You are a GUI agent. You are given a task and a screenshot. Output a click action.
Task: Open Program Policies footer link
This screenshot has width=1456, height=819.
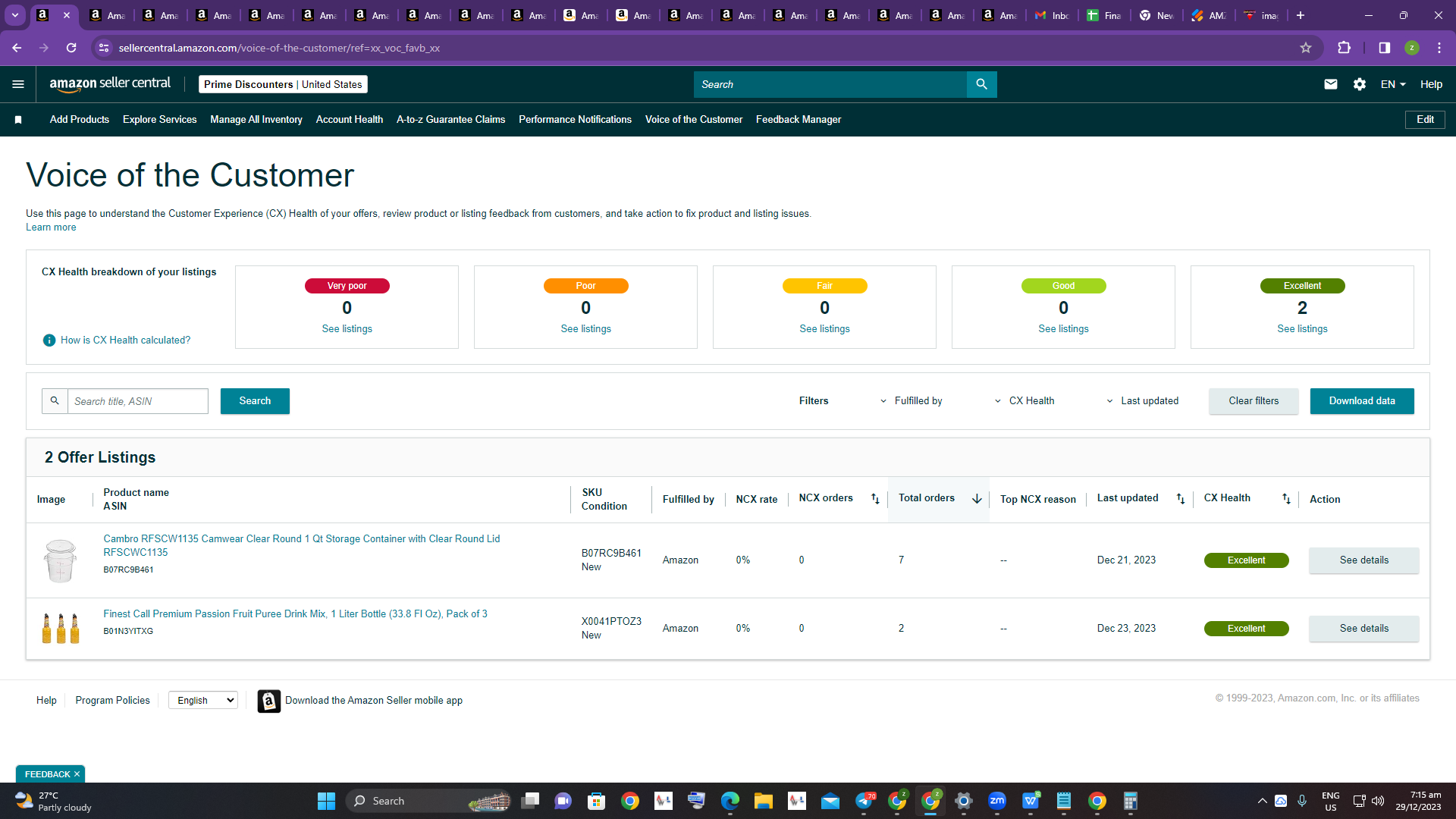[112, 701]
